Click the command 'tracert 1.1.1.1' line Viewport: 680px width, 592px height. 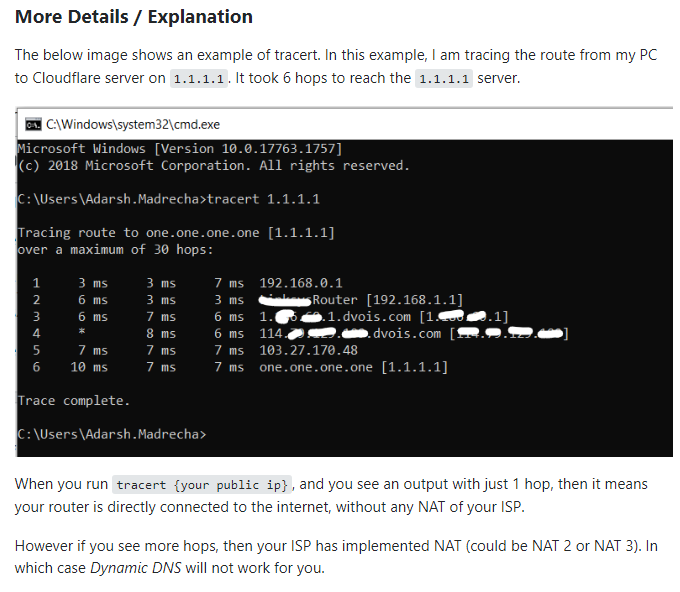pyautogui.click(x=168, y=199)
